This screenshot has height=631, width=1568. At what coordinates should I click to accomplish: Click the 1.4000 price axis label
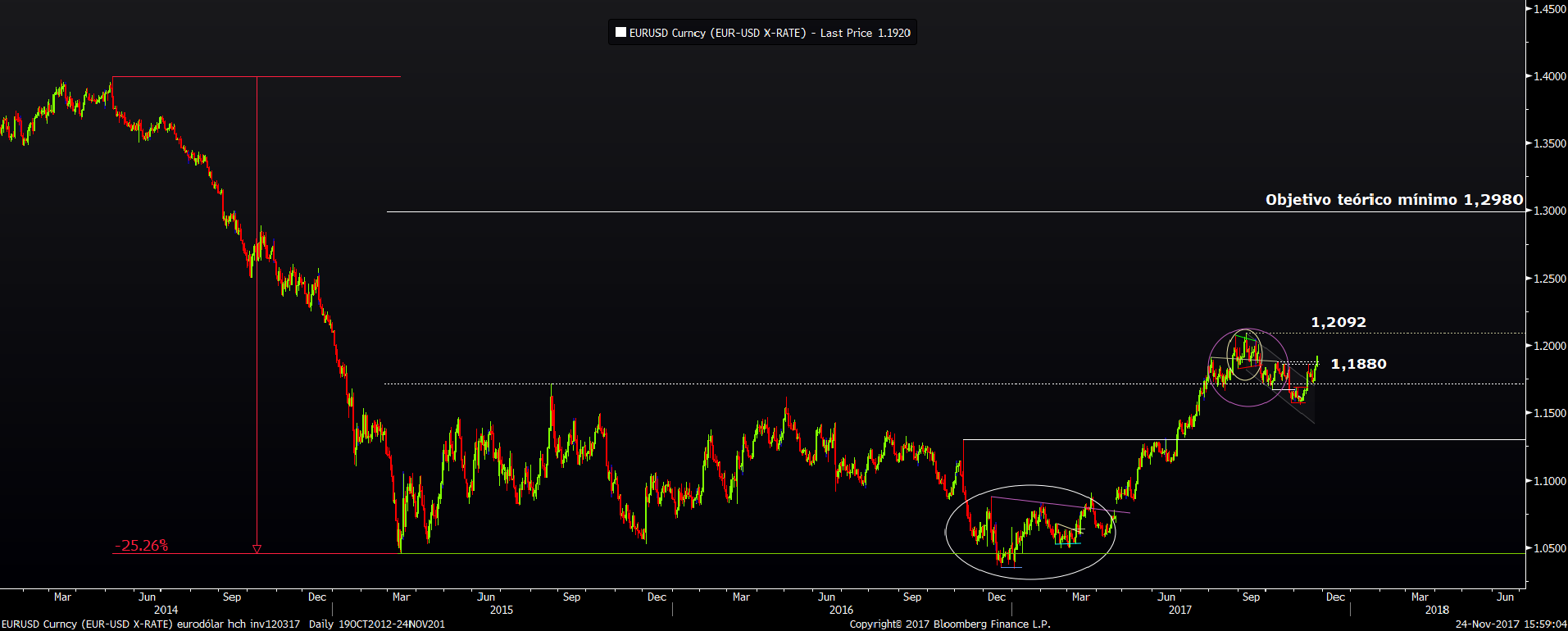(1550, 76)
